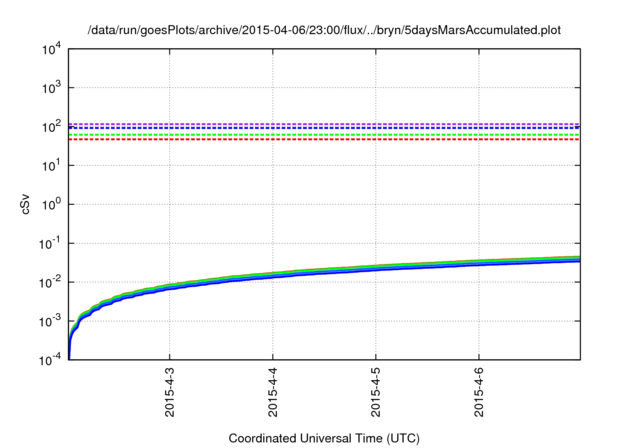Click the 2015-4-5 x-axis tick label
Screen dimensions: 640x448
376,392
